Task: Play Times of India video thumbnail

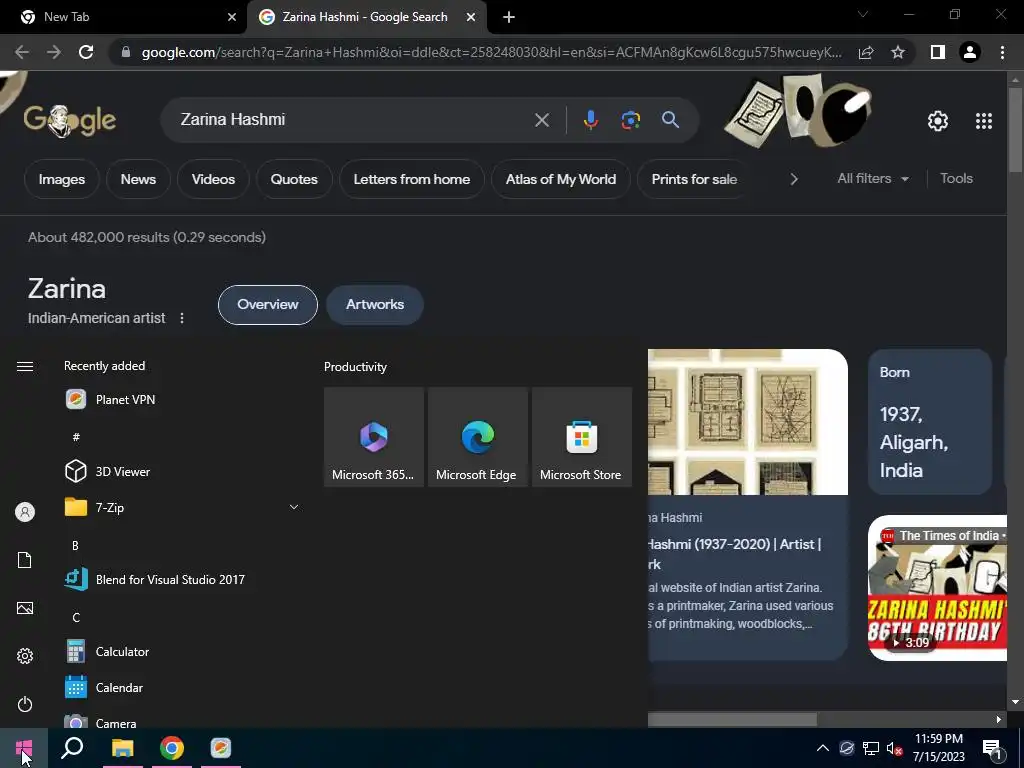Action: 937,588
